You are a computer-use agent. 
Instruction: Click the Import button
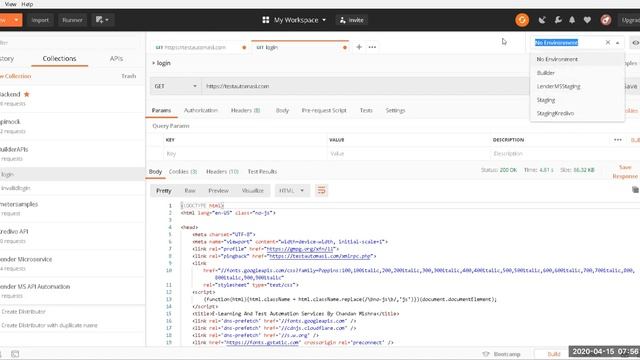pyautogui.click(x=40, y=20)
